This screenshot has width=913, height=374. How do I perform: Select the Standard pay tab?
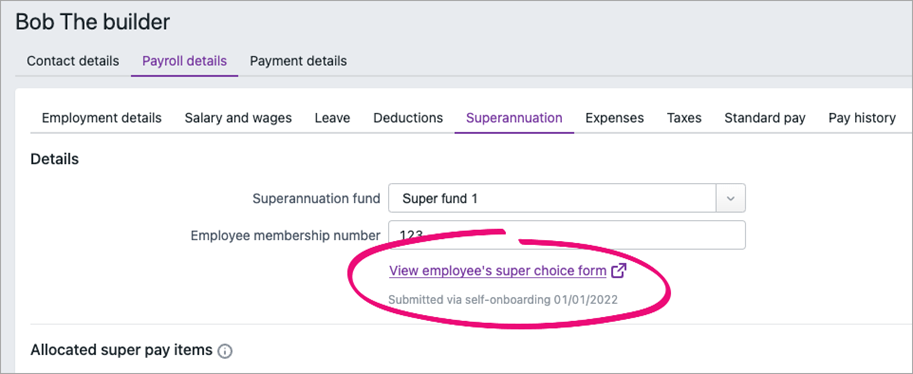coord(765,118)
